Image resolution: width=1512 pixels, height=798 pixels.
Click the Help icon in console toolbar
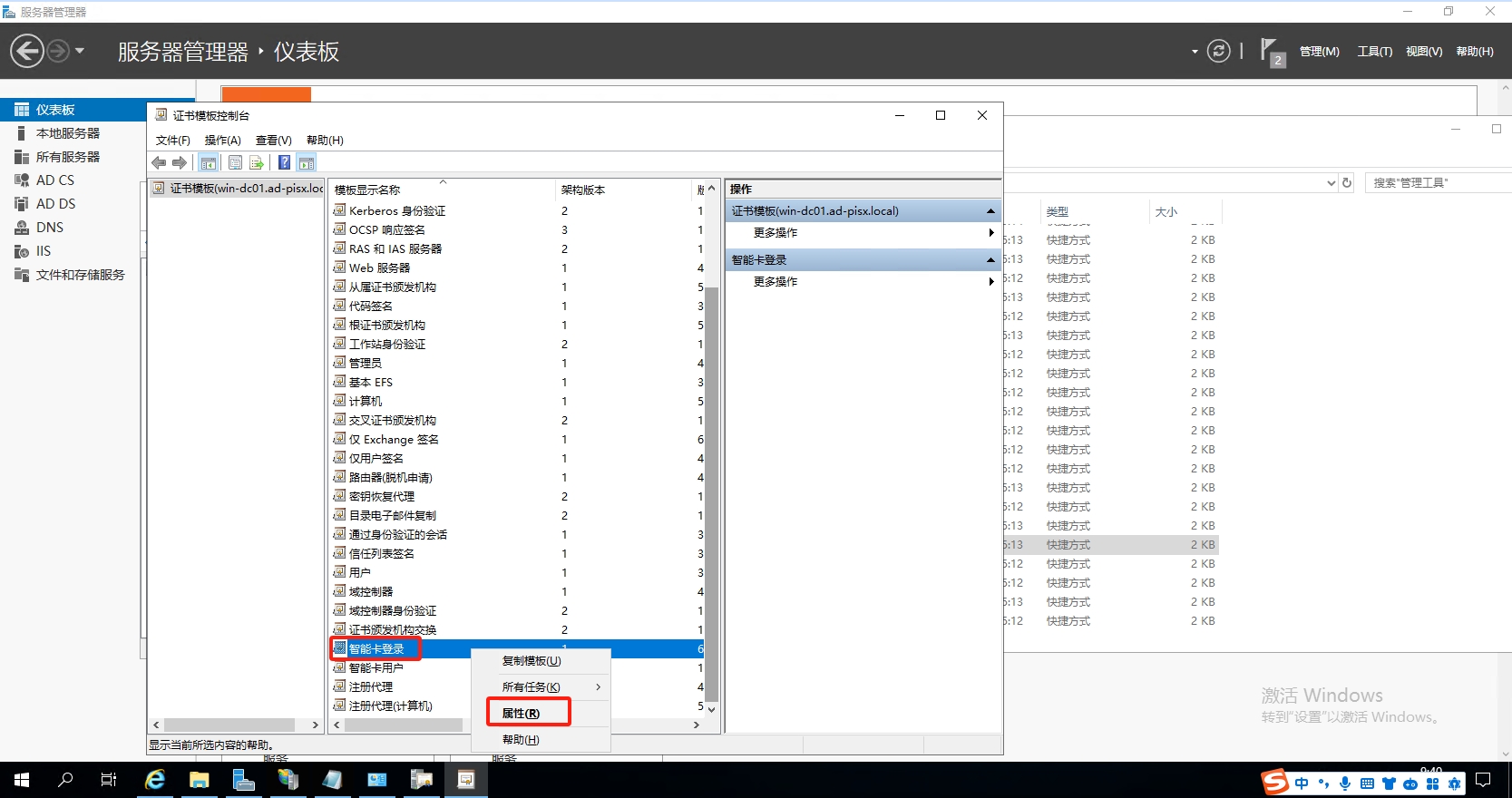(284, 163)
